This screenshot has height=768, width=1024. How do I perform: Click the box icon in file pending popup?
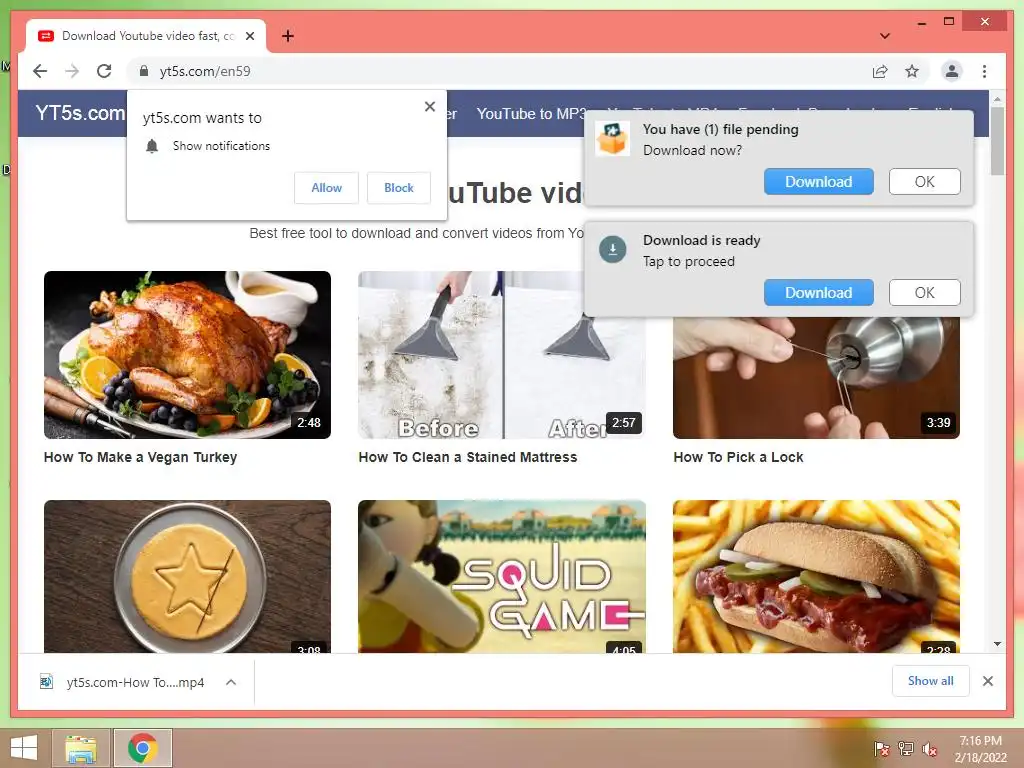tap(613, 138)
